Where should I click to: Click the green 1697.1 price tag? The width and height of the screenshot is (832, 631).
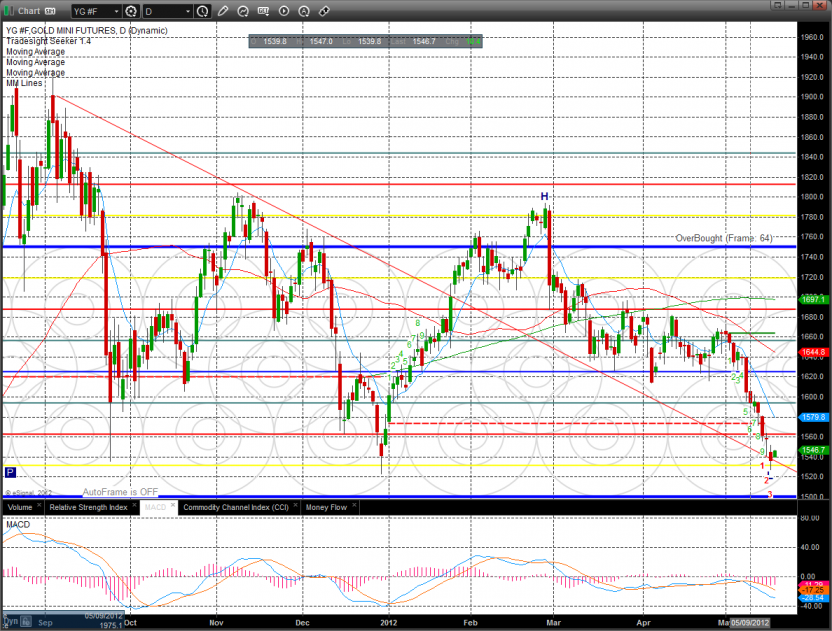[811, 299]
